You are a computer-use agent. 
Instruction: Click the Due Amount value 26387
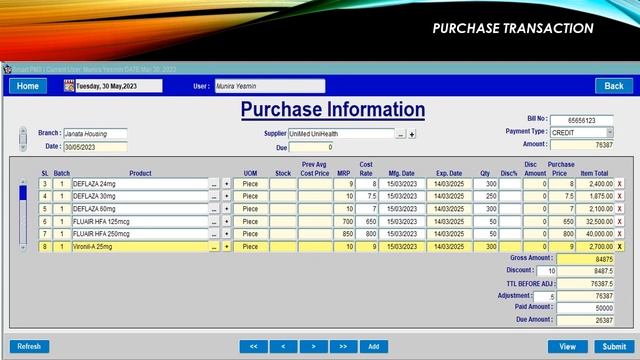(x=585, y=320)
